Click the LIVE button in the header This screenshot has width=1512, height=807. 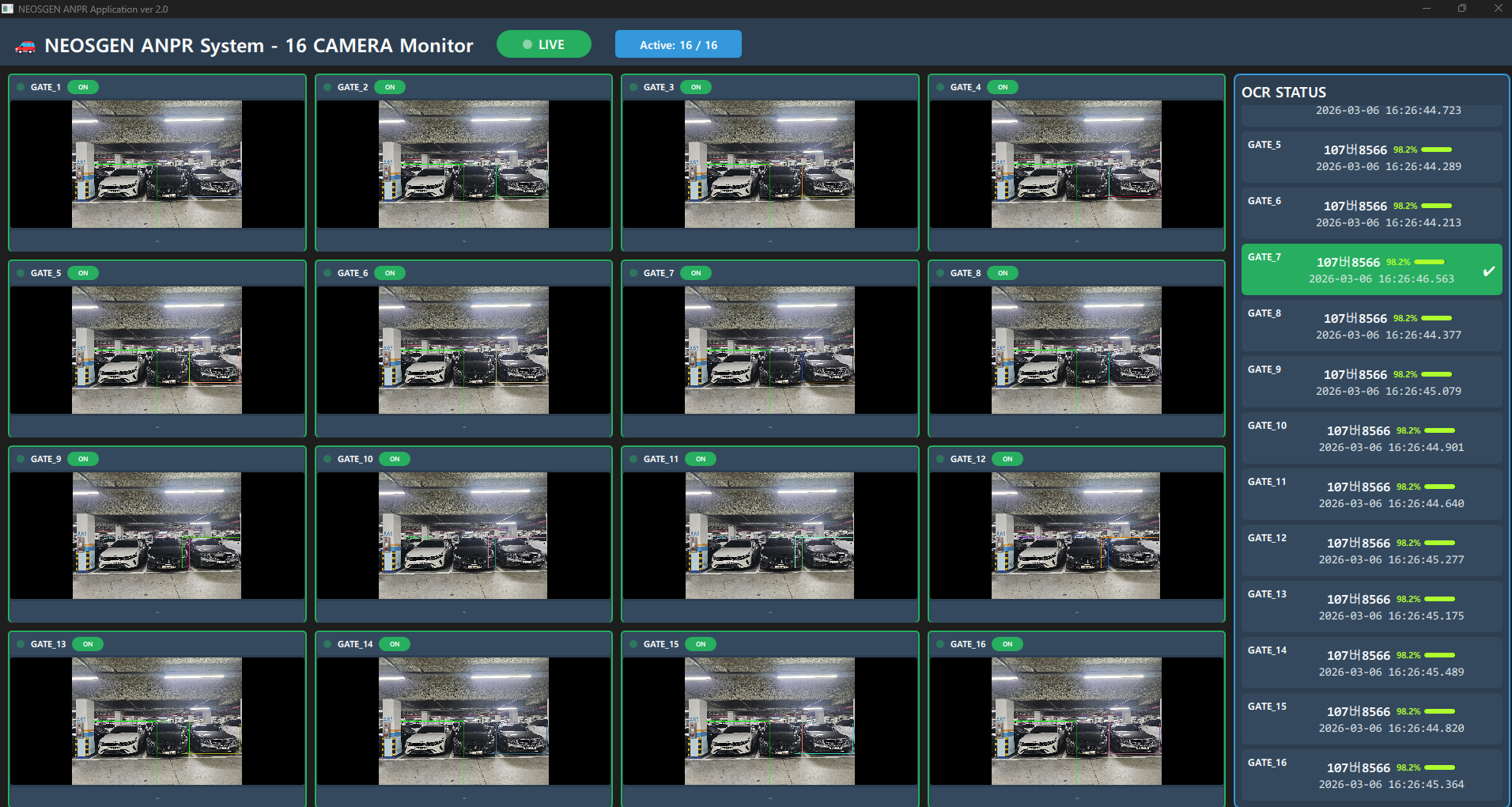coord(544,44)
